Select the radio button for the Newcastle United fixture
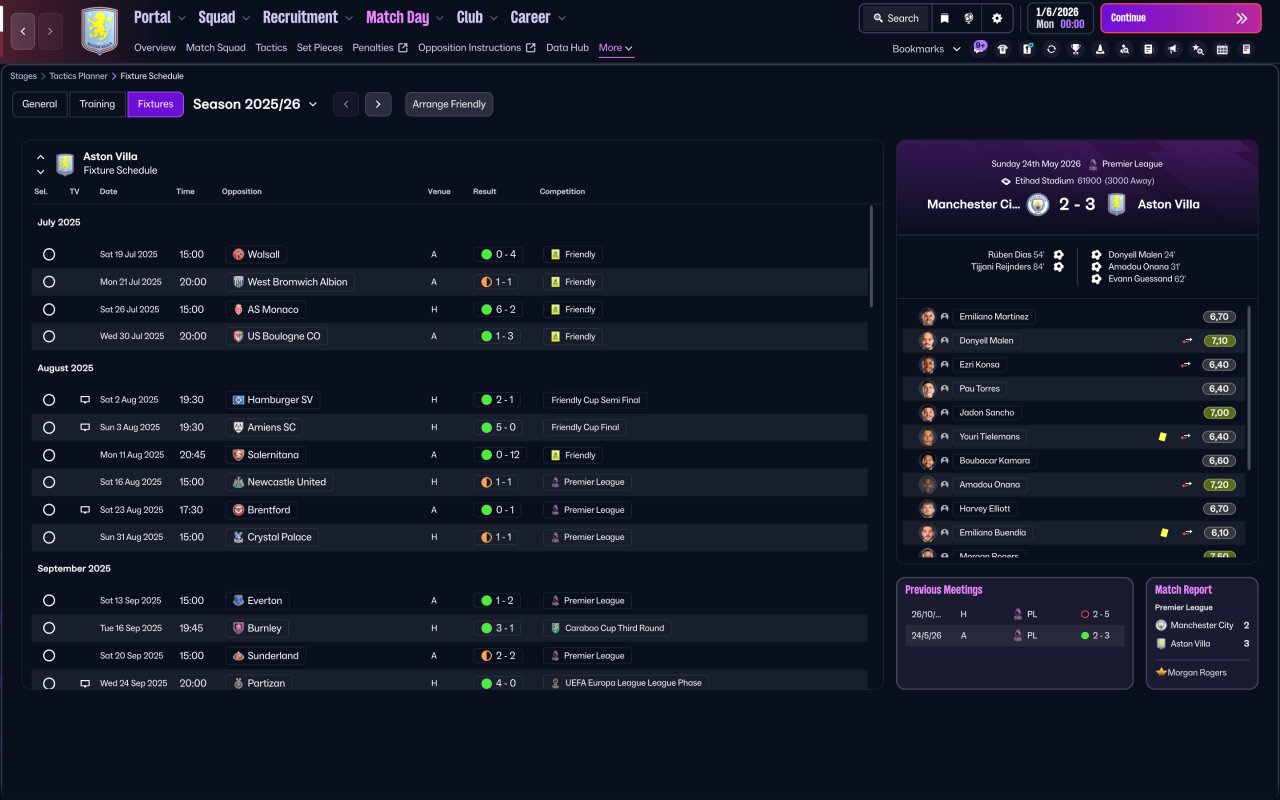The image size is (1280, 800). tap(49, 482)
